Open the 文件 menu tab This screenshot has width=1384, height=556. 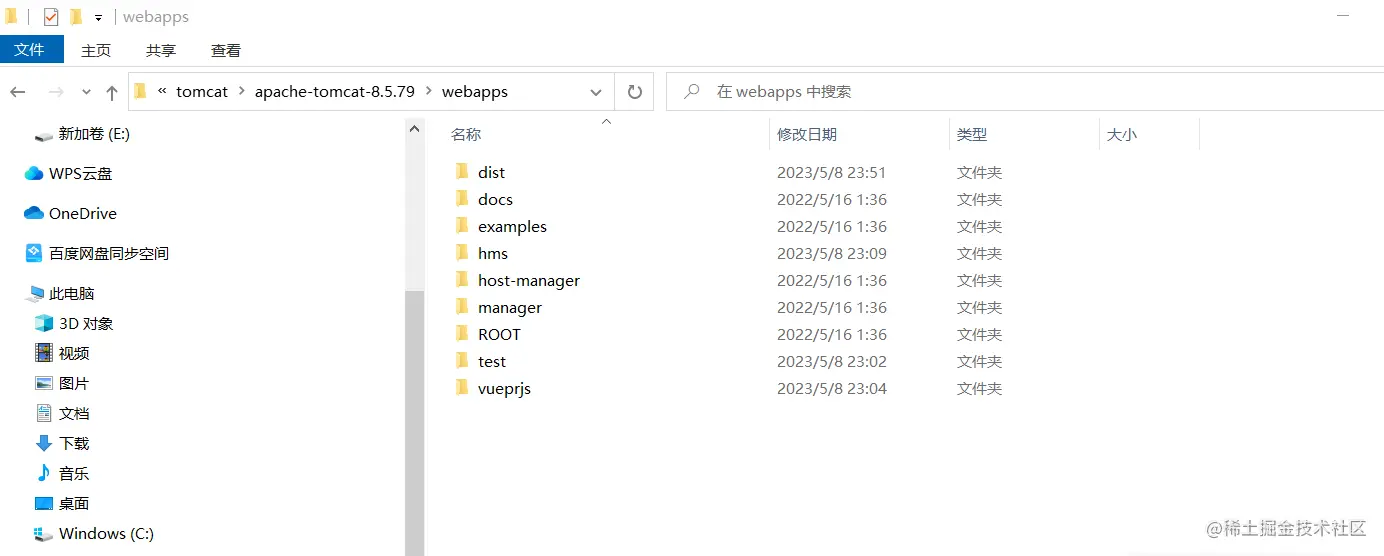pyautogui.click(x=30, y=49)
